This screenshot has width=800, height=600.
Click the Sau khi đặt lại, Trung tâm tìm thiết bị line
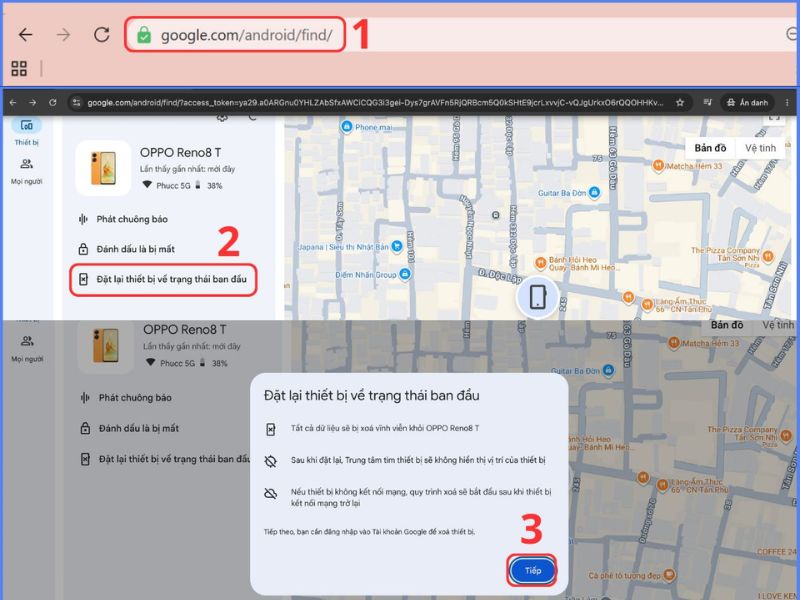(x=418, y=460)
